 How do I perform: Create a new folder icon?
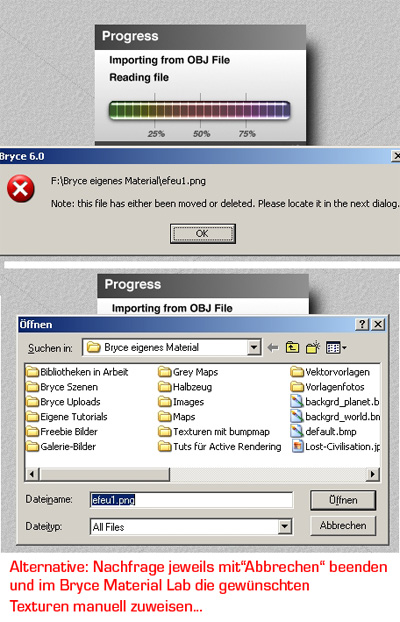pos(313,347)
